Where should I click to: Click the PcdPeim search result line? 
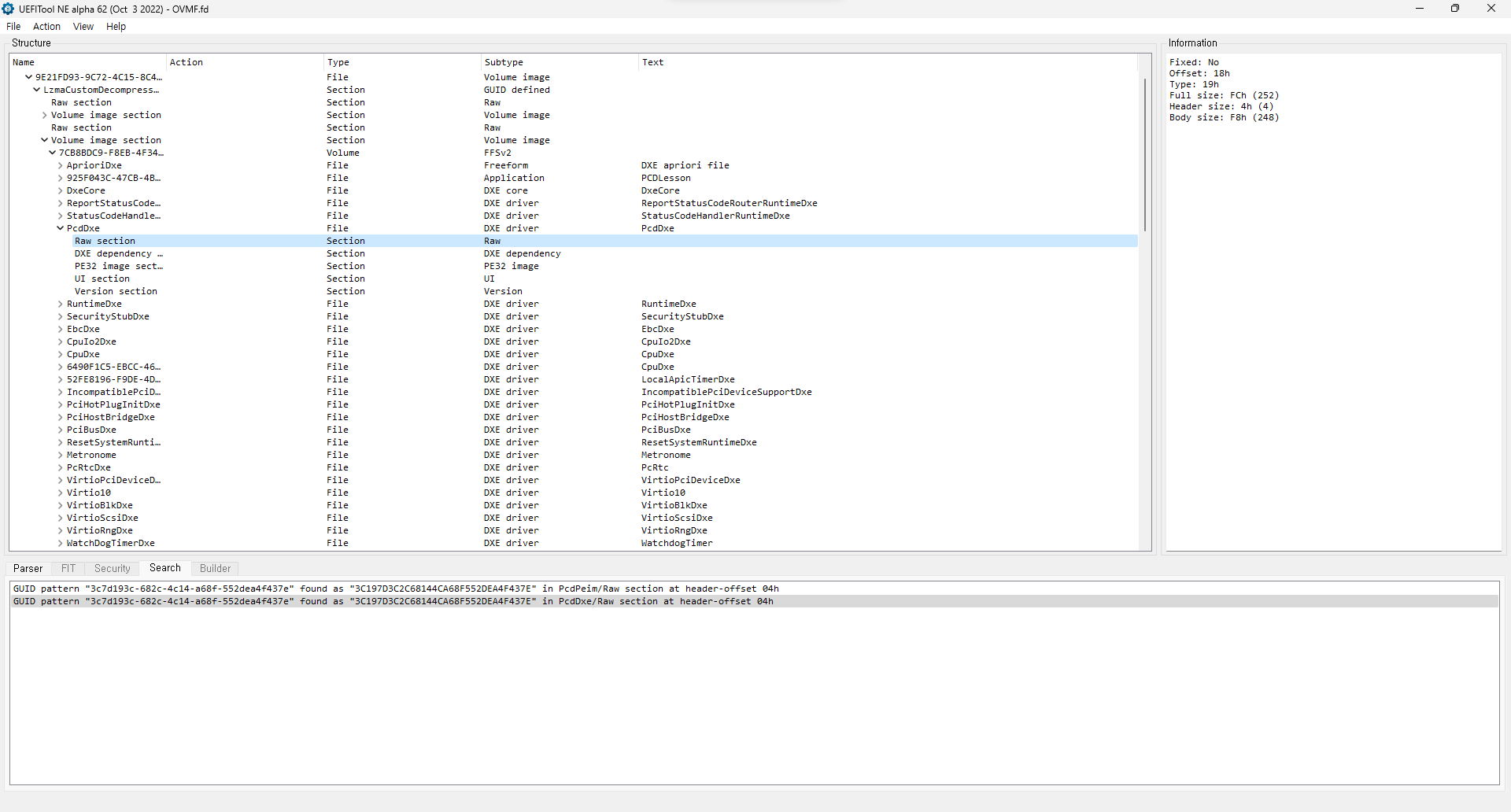(396, 589)
